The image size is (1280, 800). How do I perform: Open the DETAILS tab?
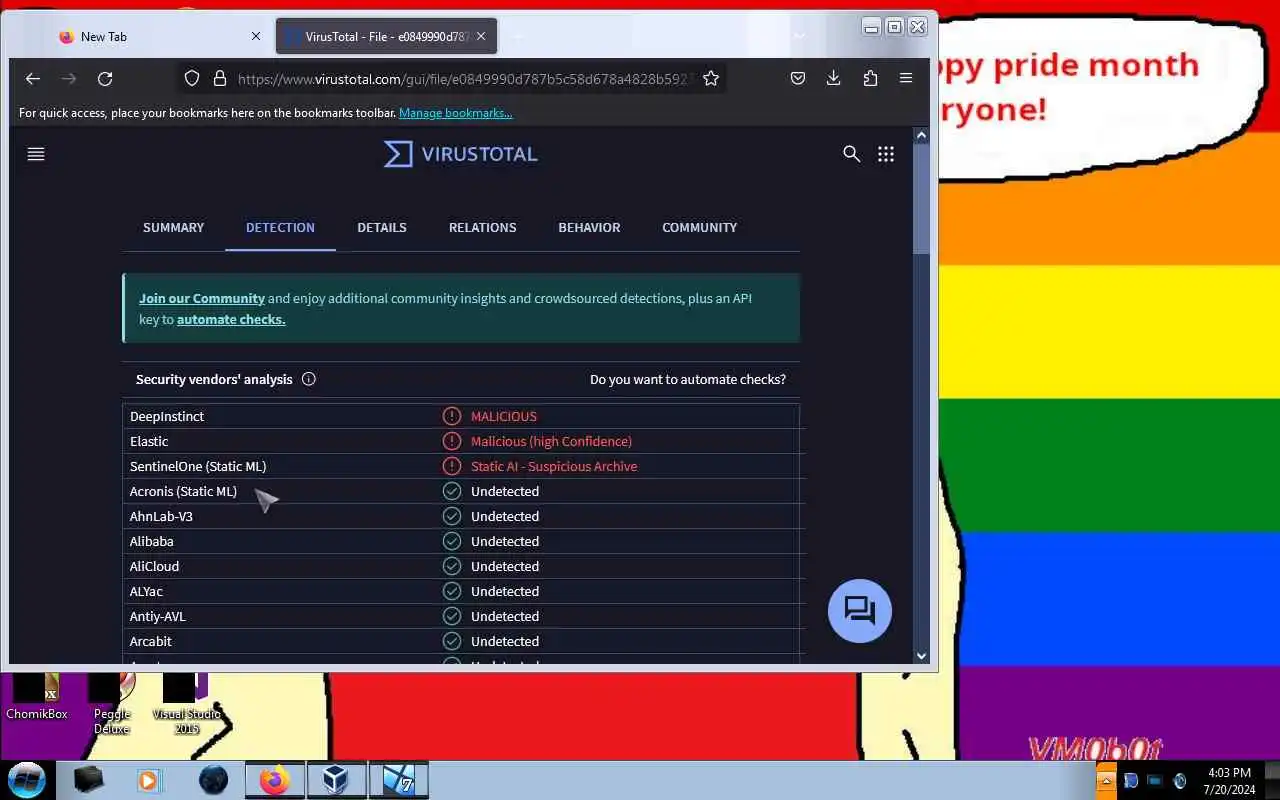click(x=382, y=227)
